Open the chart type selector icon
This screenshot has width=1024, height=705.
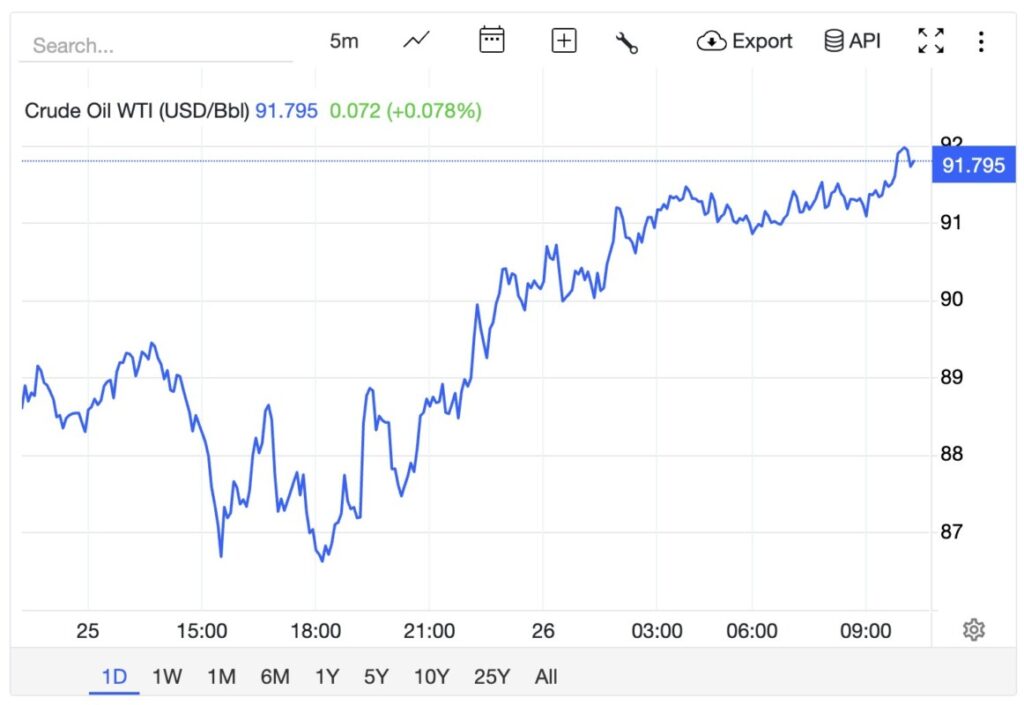click(414, 40)
